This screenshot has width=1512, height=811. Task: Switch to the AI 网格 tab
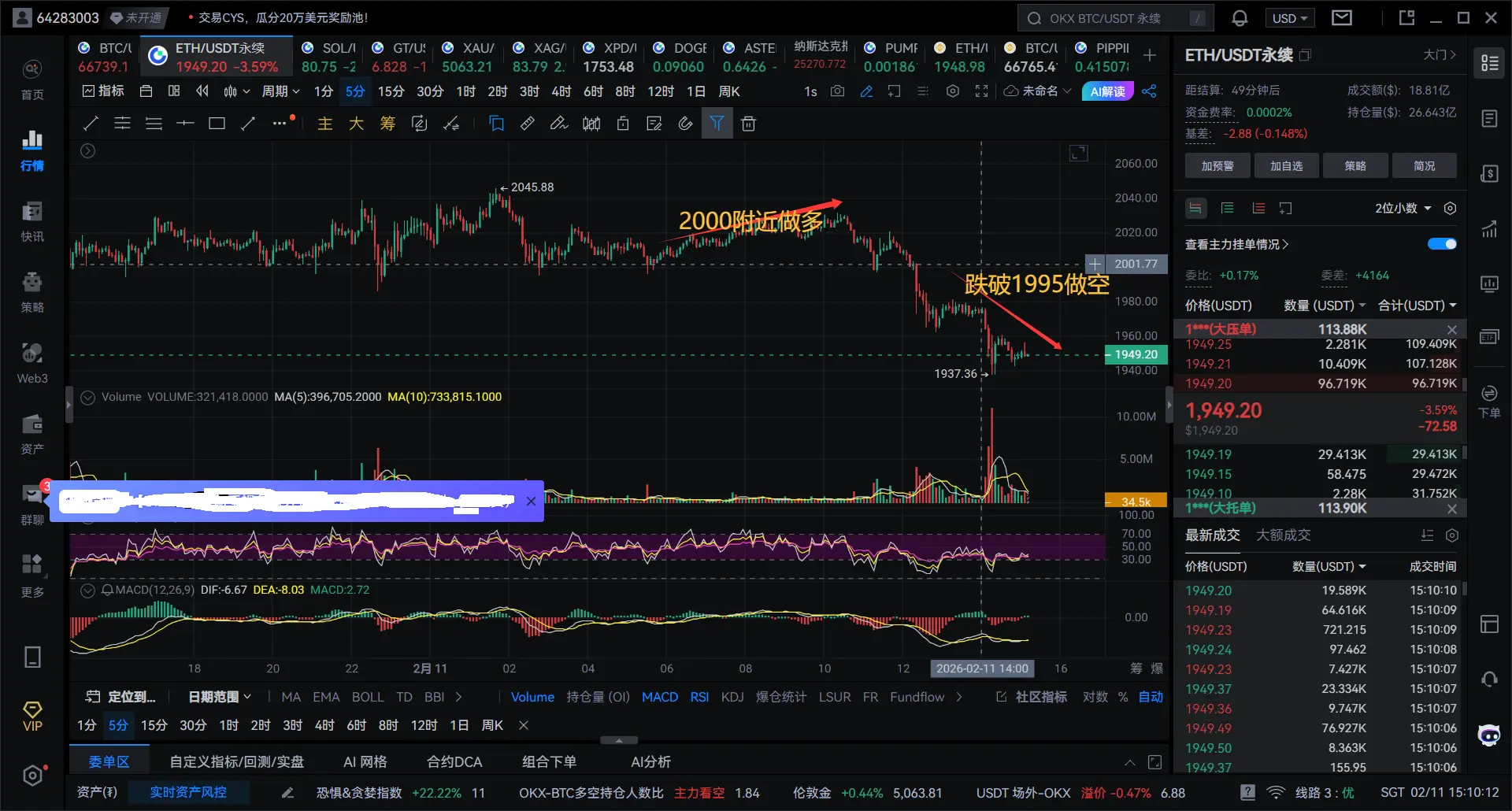[x=365, y=761]
